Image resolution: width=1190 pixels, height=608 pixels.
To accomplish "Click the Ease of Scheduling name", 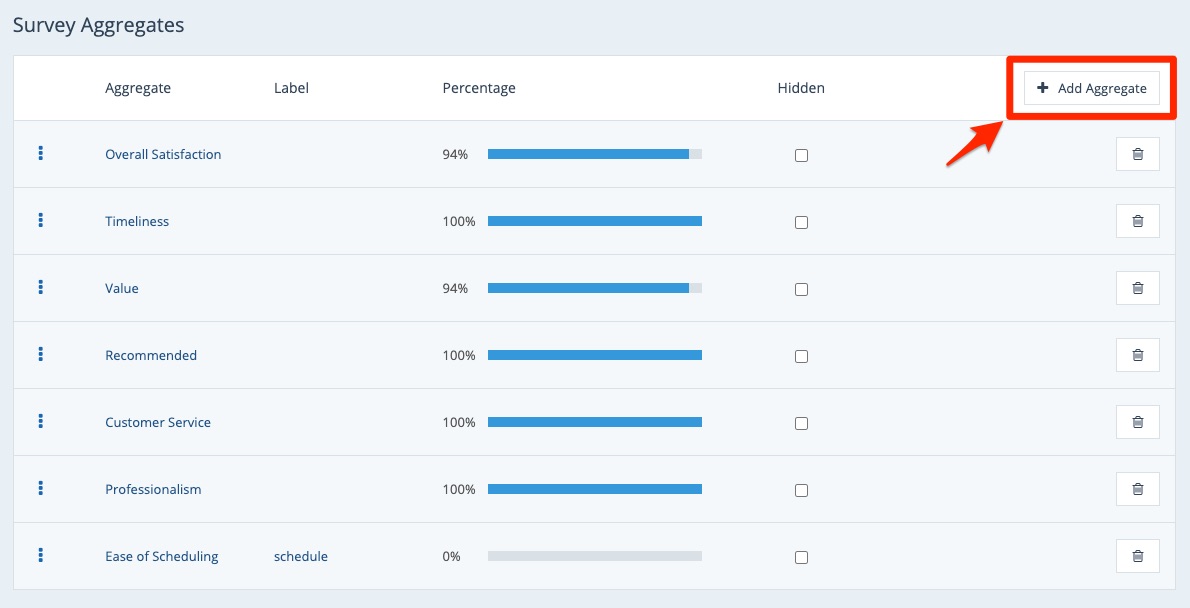I will [161, 556].
